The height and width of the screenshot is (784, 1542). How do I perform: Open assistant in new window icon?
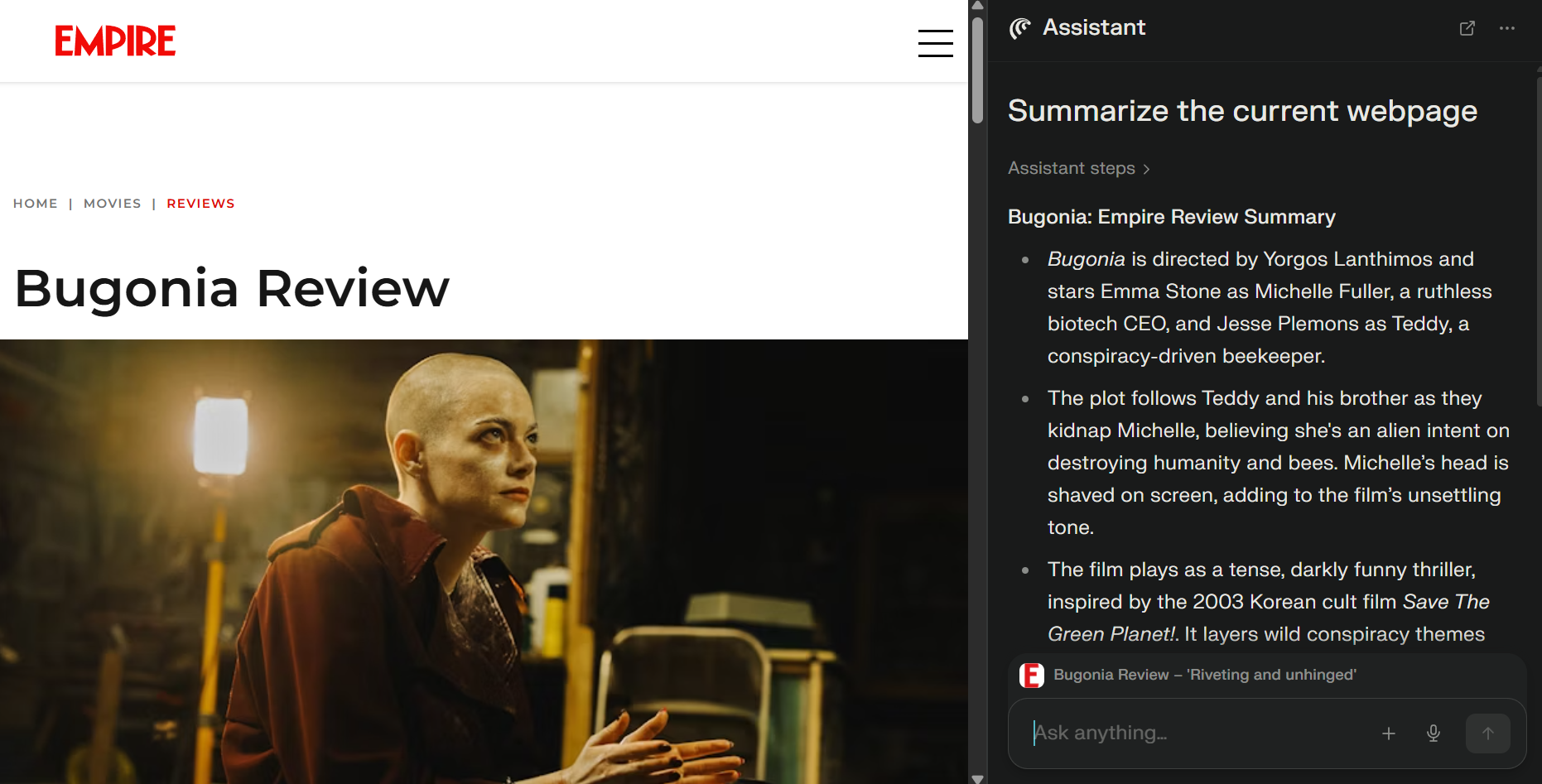click(x=1467, y=28)
